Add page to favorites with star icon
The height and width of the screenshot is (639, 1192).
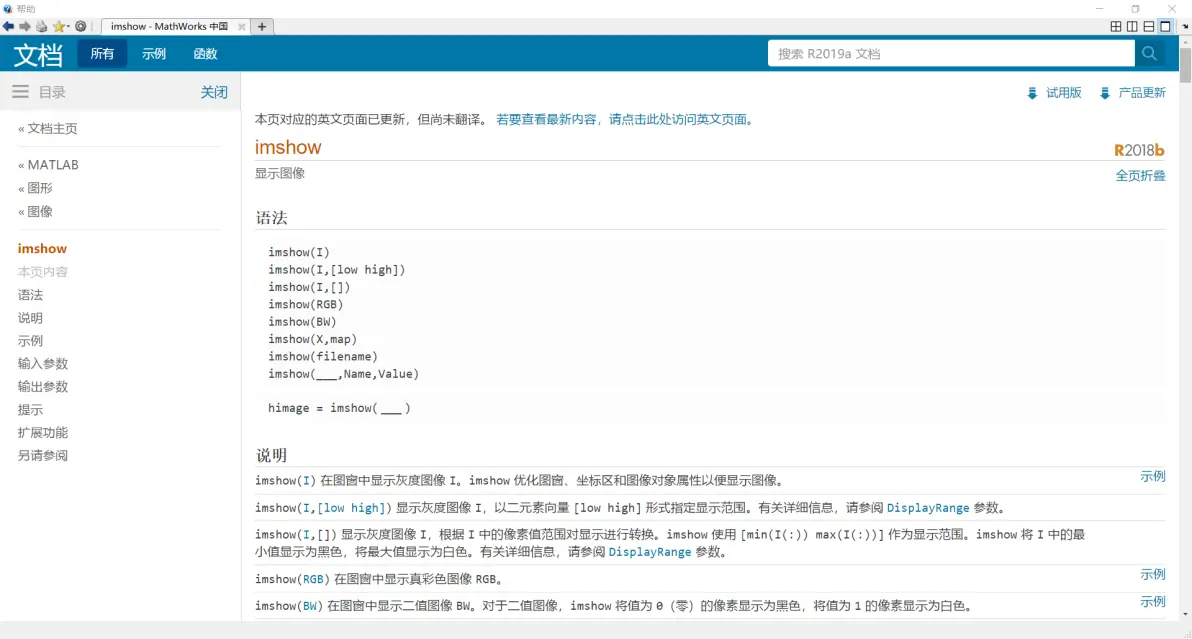[58, 27]
